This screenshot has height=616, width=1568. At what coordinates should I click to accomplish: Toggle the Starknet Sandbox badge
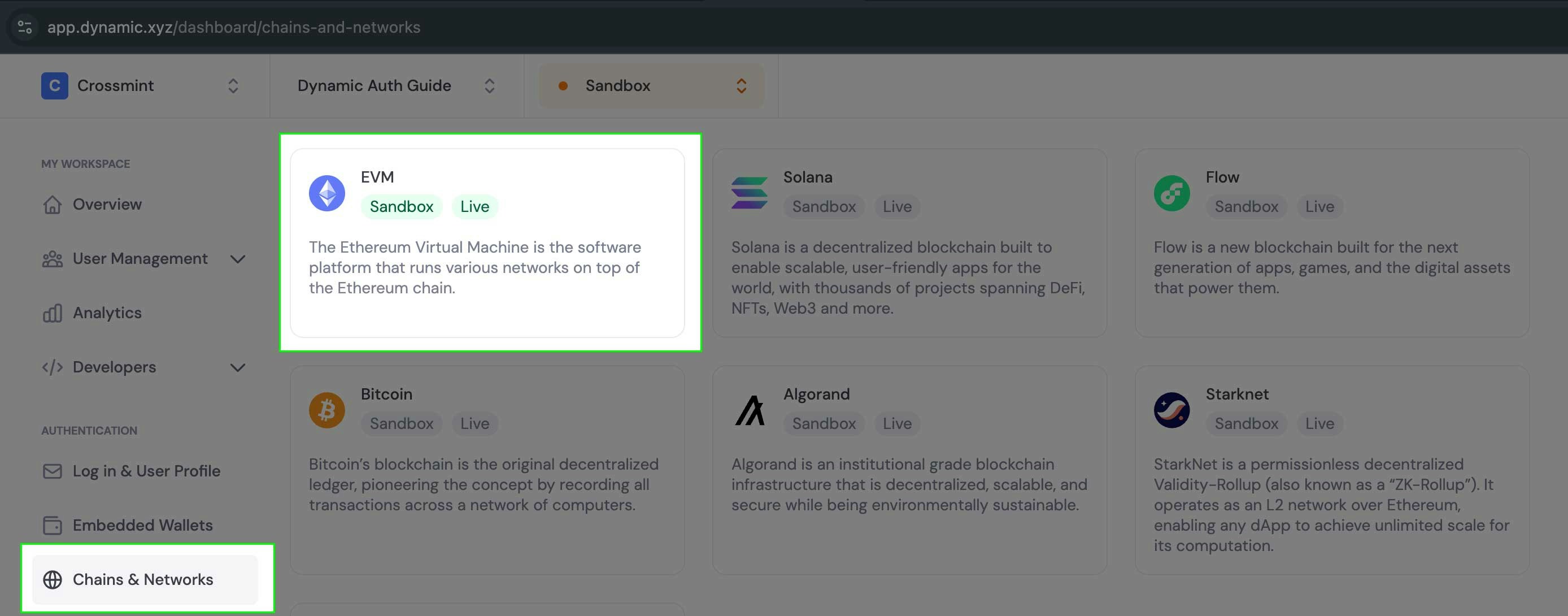pos(1247,423)
